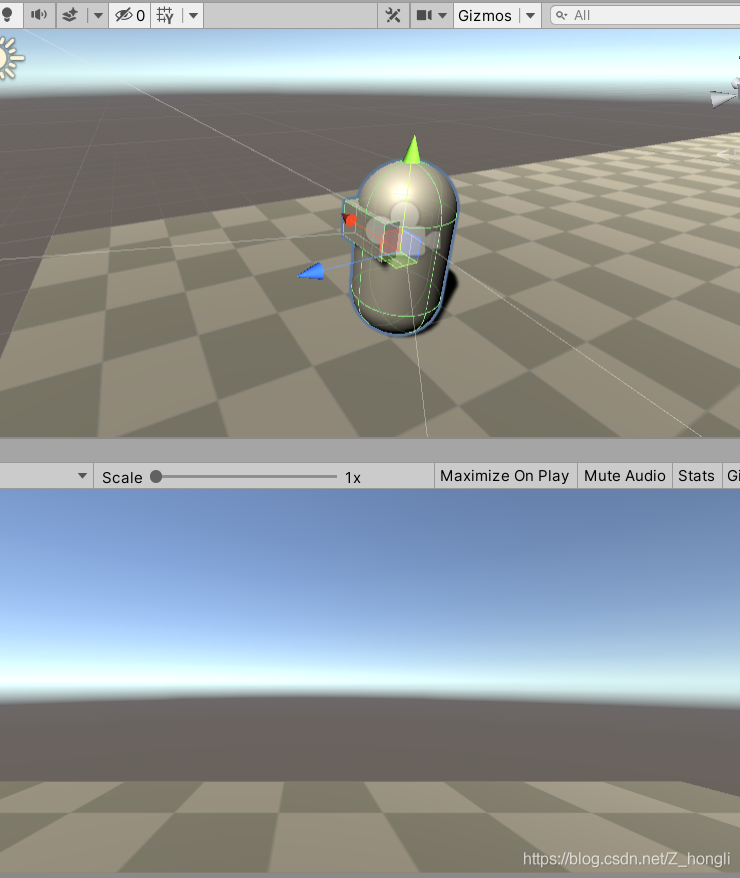
Task: Click the 1x scale value text
Action: click(353, 478)
